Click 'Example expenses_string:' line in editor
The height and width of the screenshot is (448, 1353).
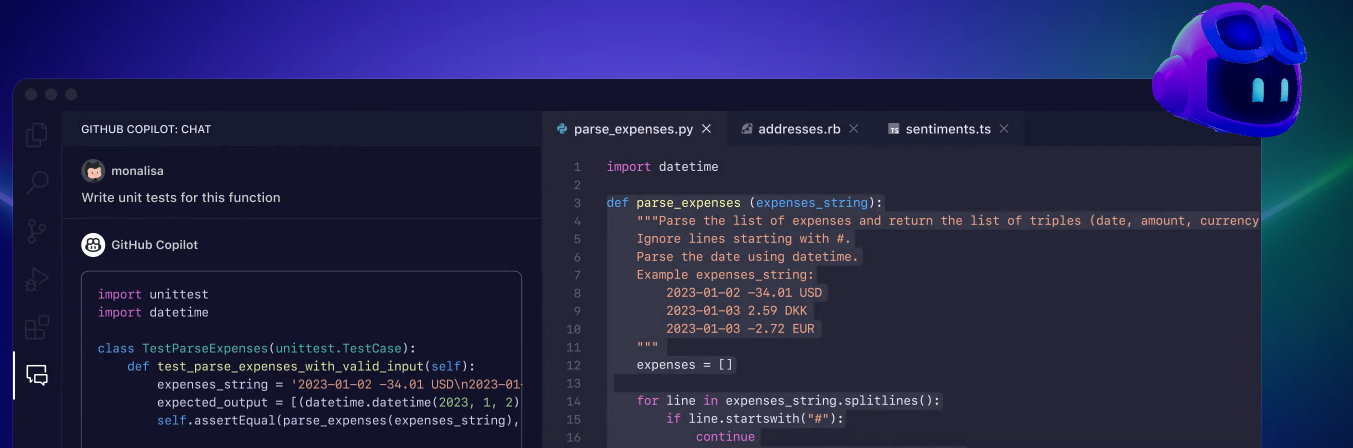(726, 274)
